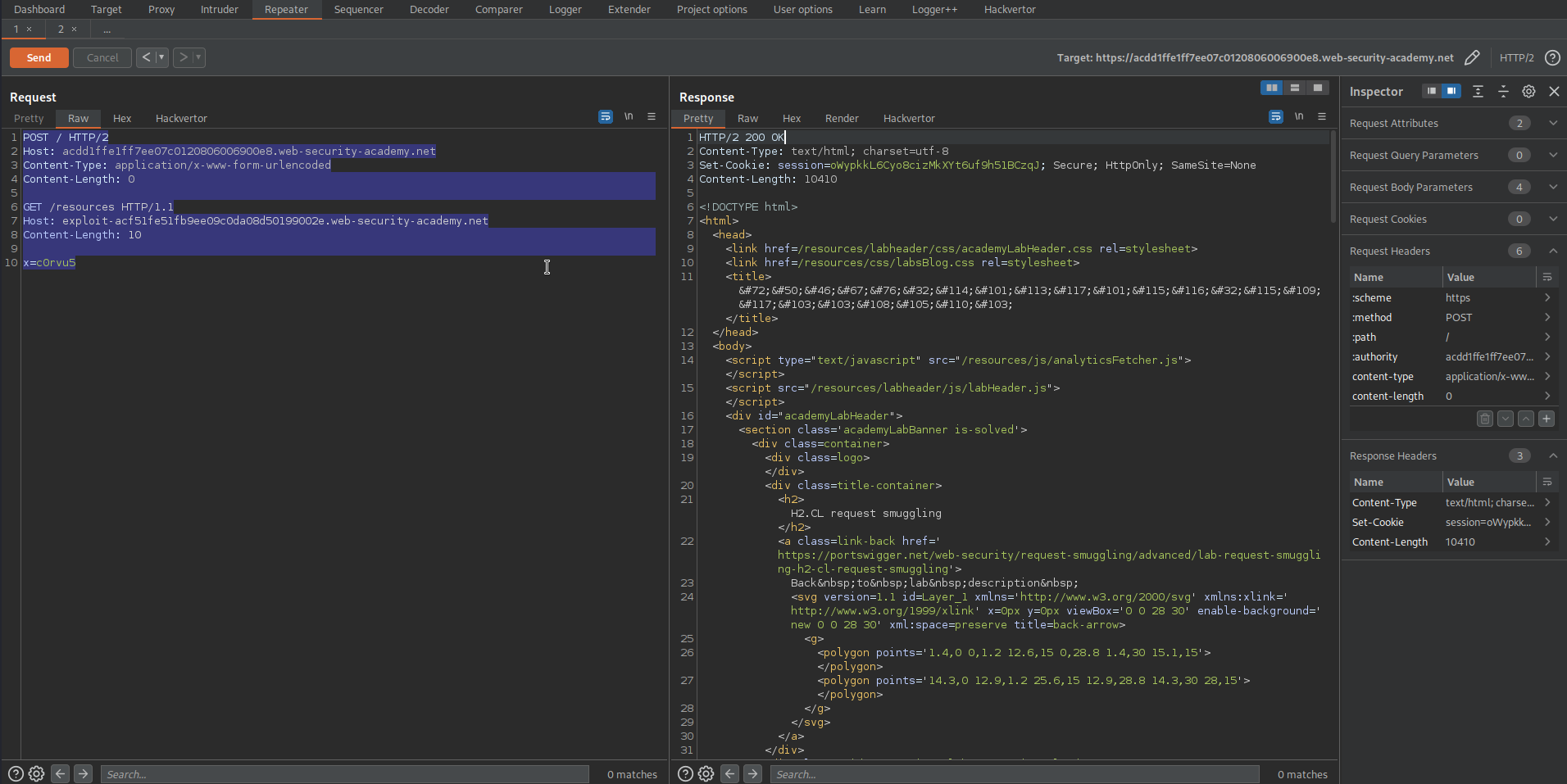Select the content-type request header row
1567x784 pixels.
click(x=1452, y=376)
